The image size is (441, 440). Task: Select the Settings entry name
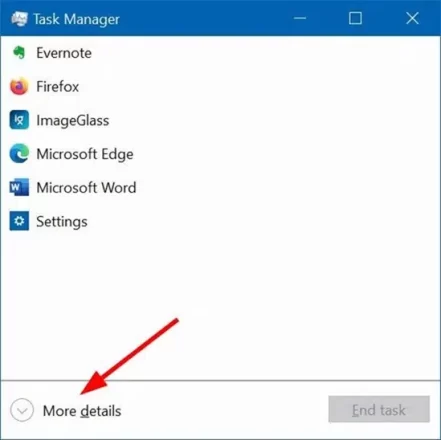[62, 222]
